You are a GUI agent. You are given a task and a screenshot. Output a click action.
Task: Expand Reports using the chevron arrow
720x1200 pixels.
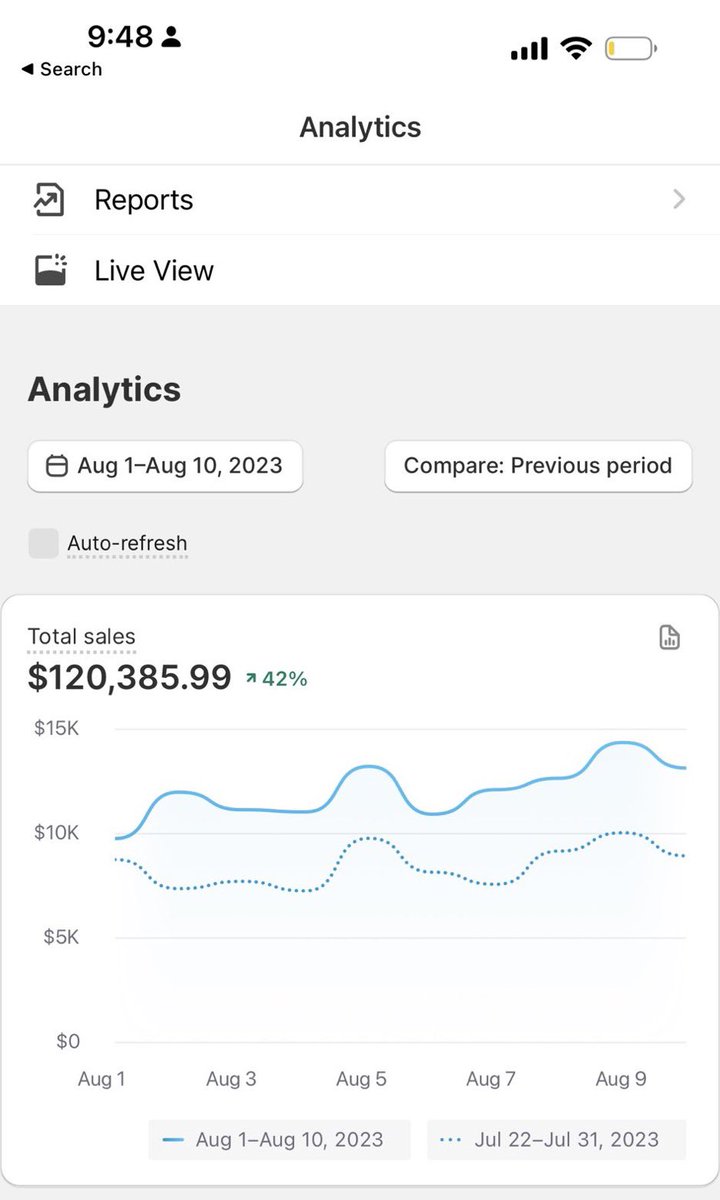[x=679, y=199]
